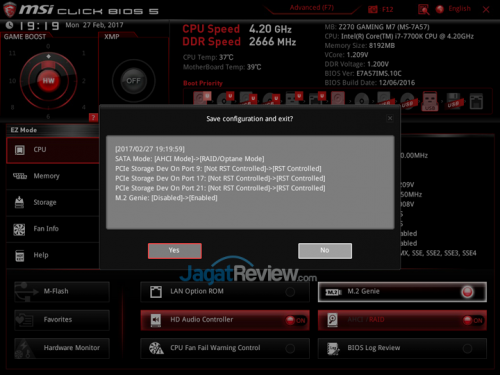Viewport: 500px width, 375px height.
Task: Click the BIOS Ver E7A57IMS.10C text
Action: pos(363,73)
